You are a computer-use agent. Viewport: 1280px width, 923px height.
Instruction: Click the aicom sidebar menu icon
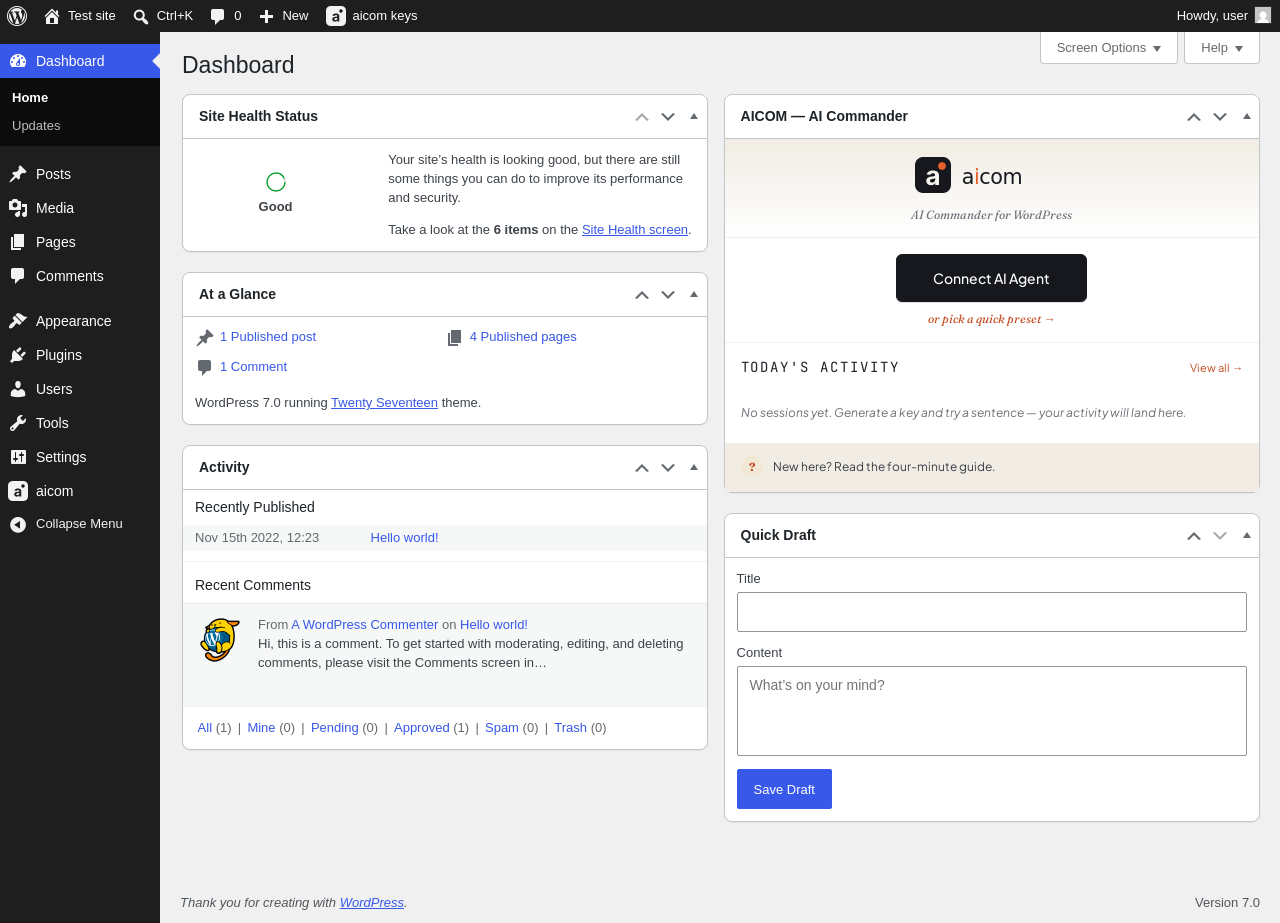click(x=18, y=491)
